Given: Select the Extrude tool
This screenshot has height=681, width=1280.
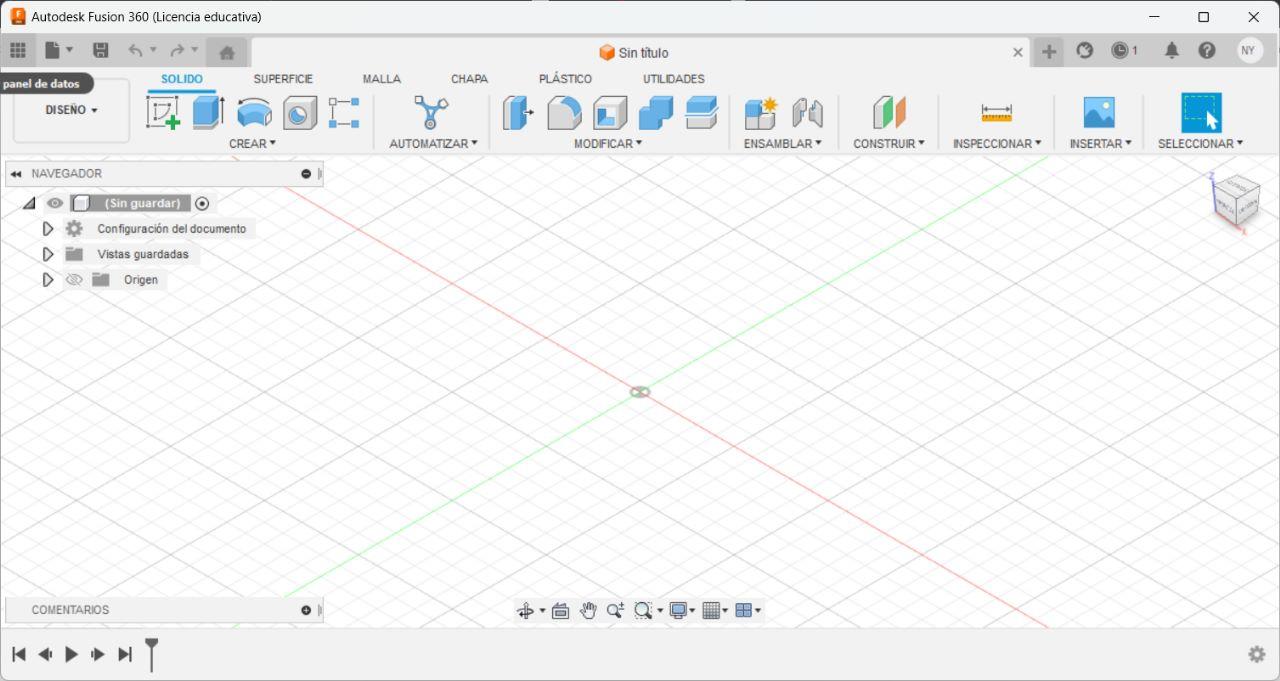Looking at the screenshot, I should 208,112.
